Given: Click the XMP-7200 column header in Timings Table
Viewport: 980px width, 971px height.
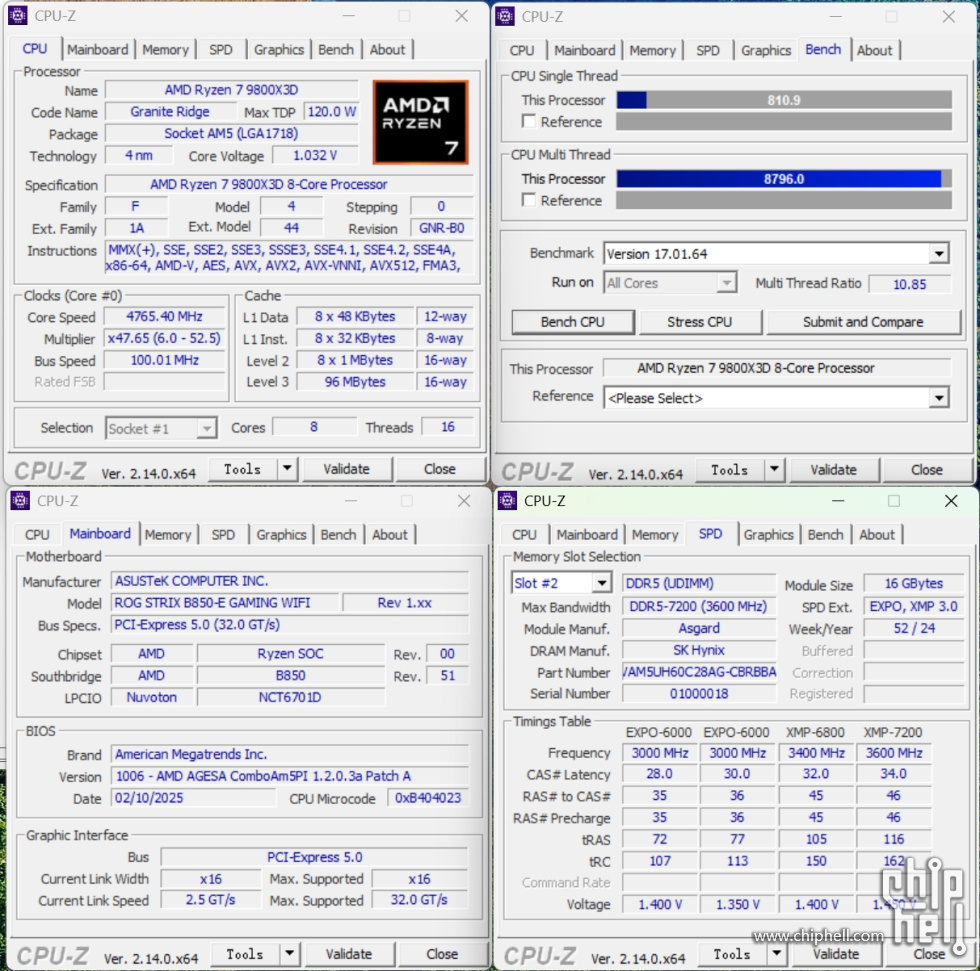Looking at the screenshot, I should point(892,732).
